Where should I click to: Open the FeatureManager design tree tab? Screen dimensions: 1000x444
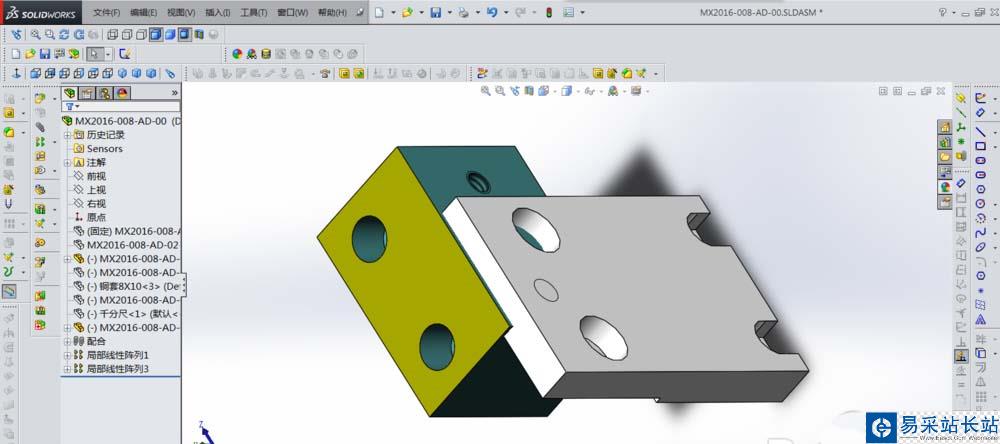[69, 93]
